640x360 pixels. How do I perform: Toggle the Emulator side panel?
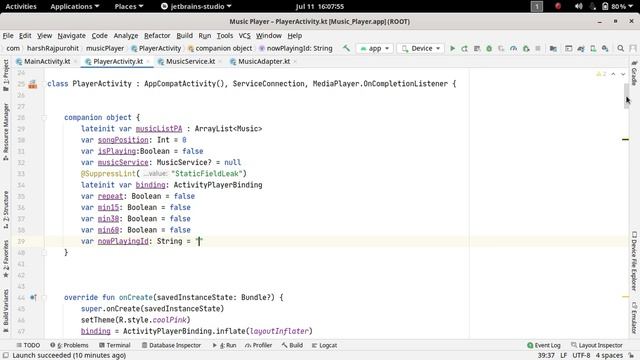point(634,318)
